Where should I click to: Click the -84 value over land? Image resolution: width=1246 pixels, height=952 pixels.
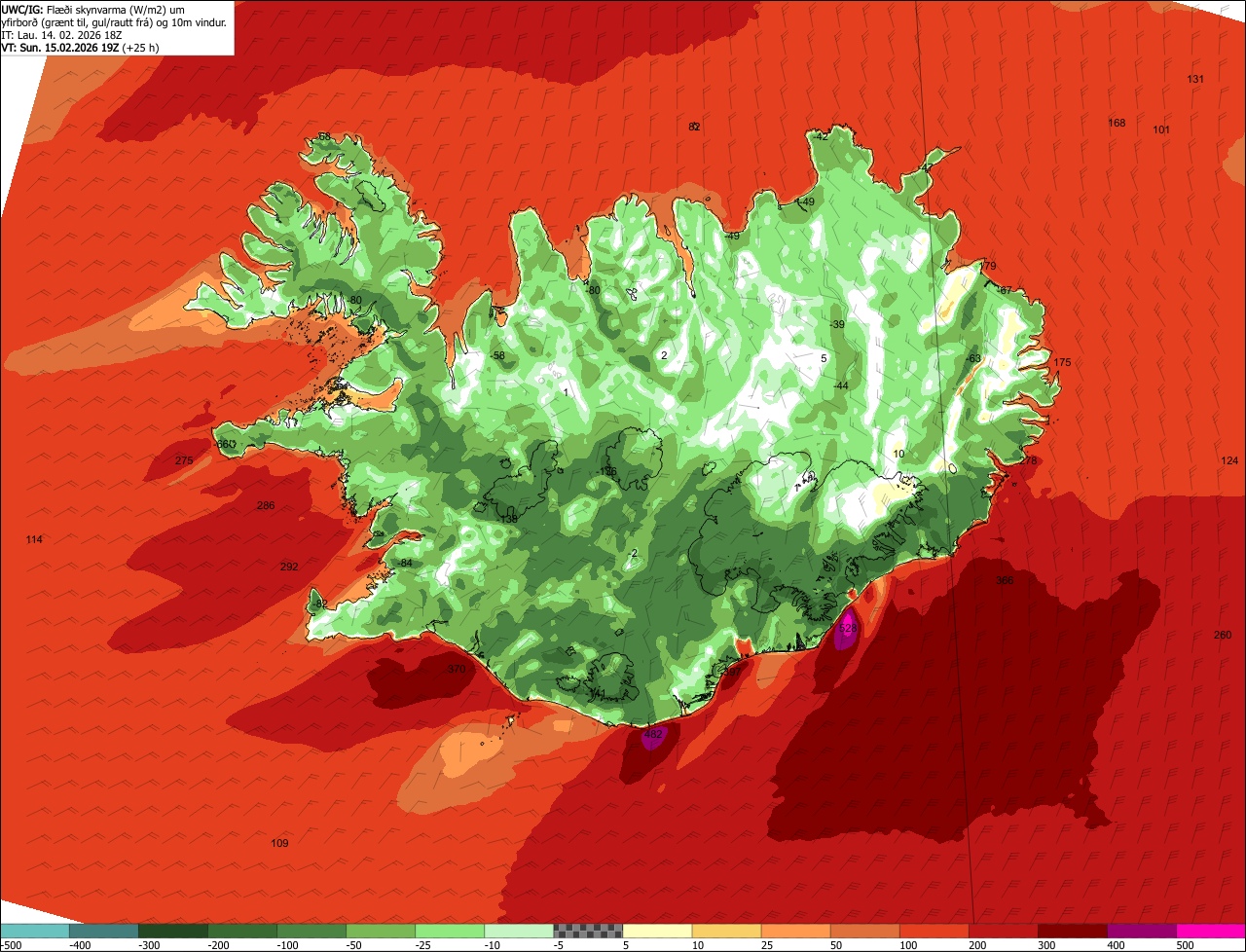pos(405,563)
